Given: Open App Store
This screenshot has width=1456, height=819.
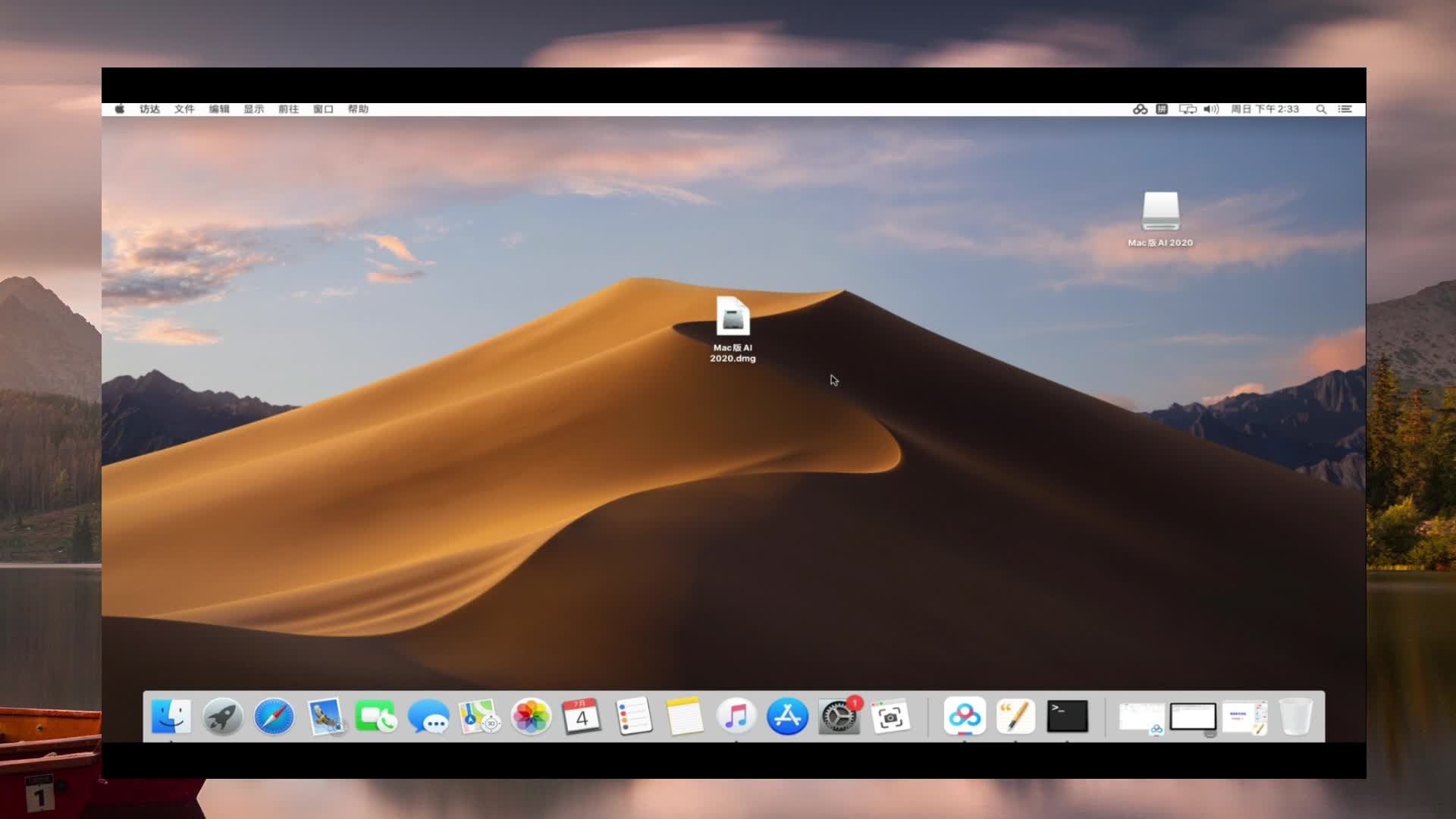Looking at the screenshot, I should 786,715.
